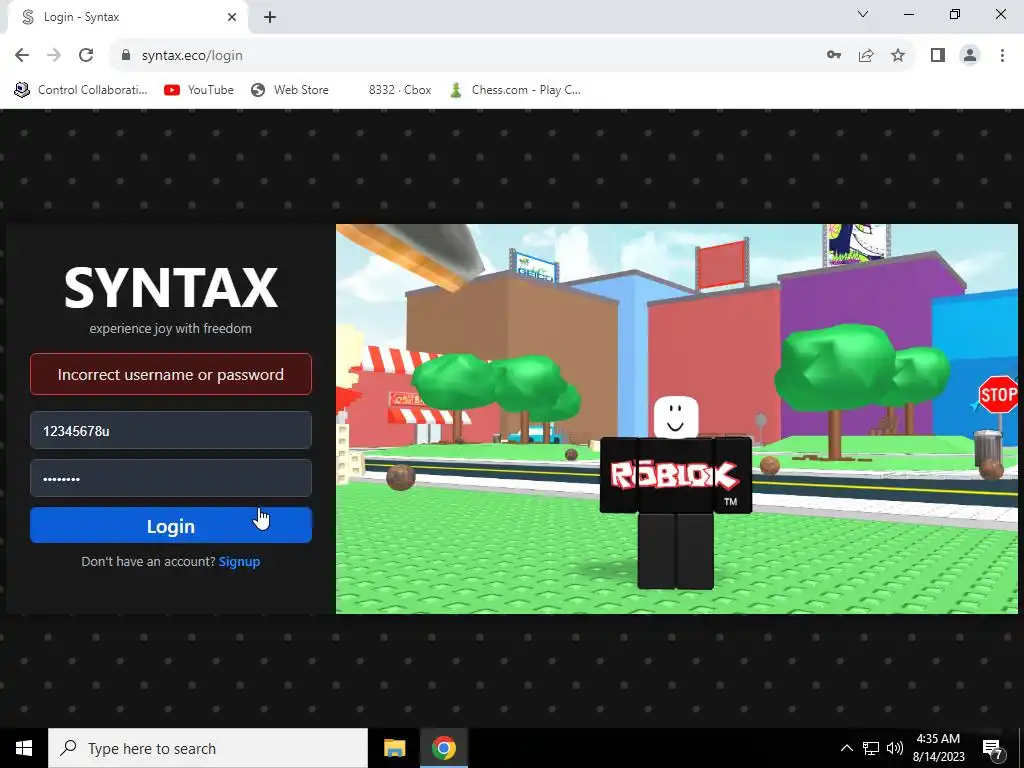Reload the syntax.eco page

click(x=86, y=56)
